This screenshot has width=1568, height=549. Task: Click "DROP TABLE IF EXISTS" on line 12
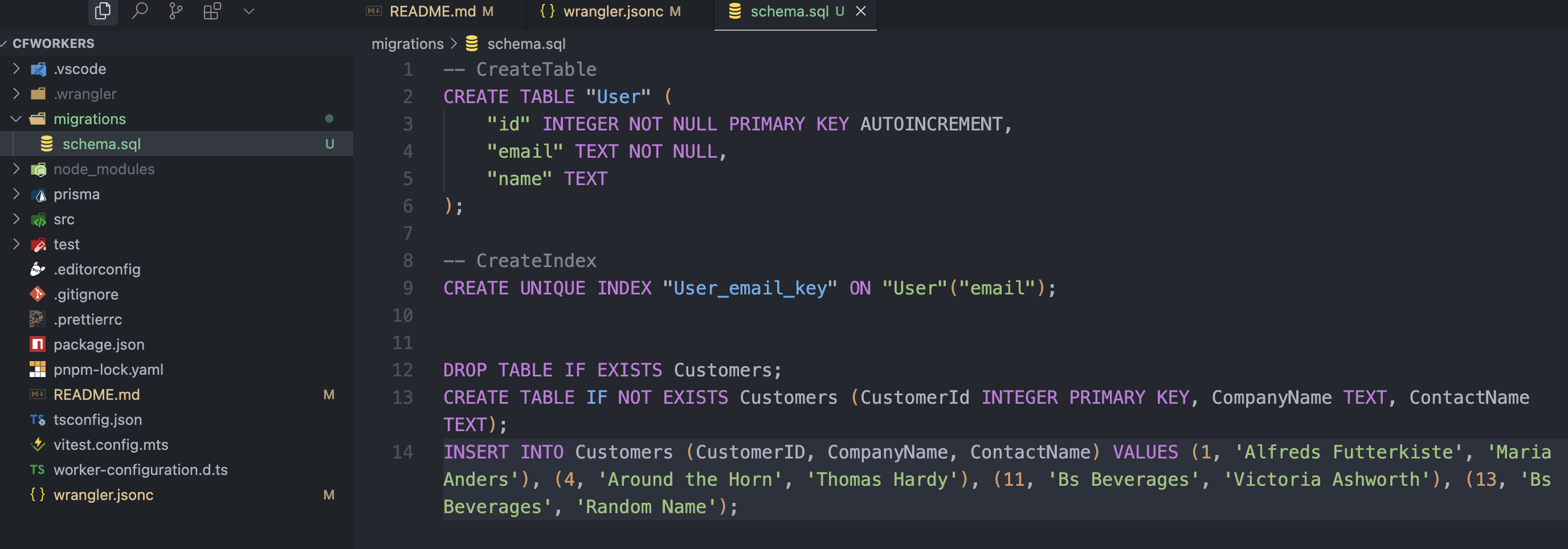(x=553, y=370)
